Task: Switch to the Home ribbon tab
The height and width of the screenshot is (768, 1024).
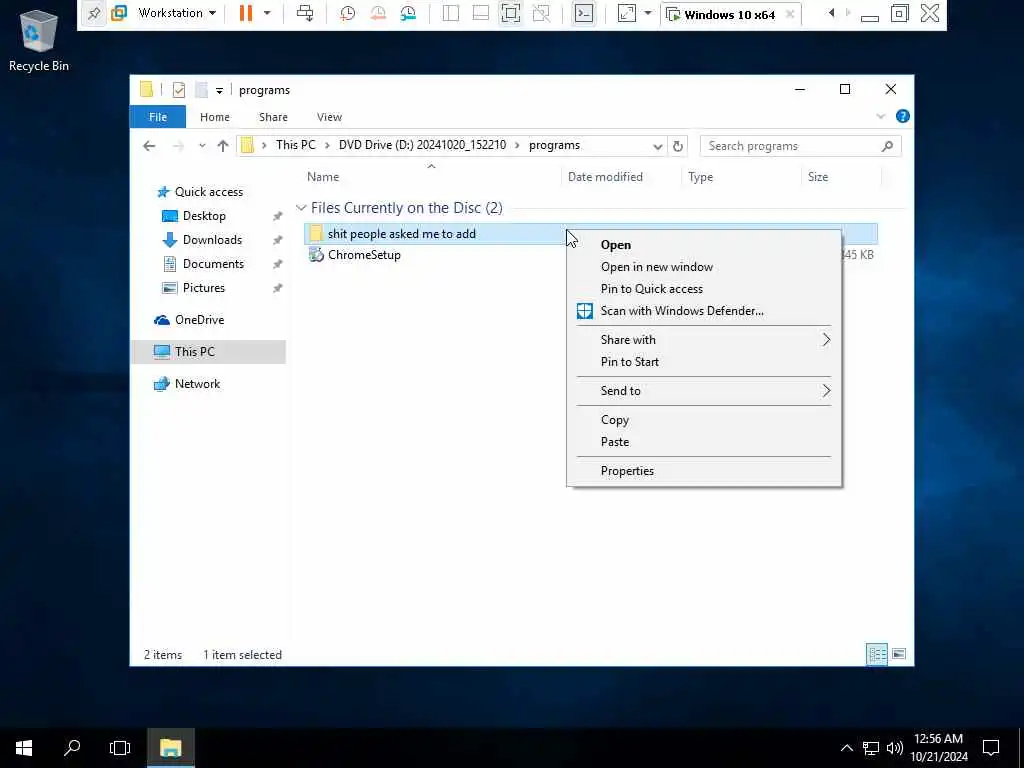Action: click(x=215, y=117)
